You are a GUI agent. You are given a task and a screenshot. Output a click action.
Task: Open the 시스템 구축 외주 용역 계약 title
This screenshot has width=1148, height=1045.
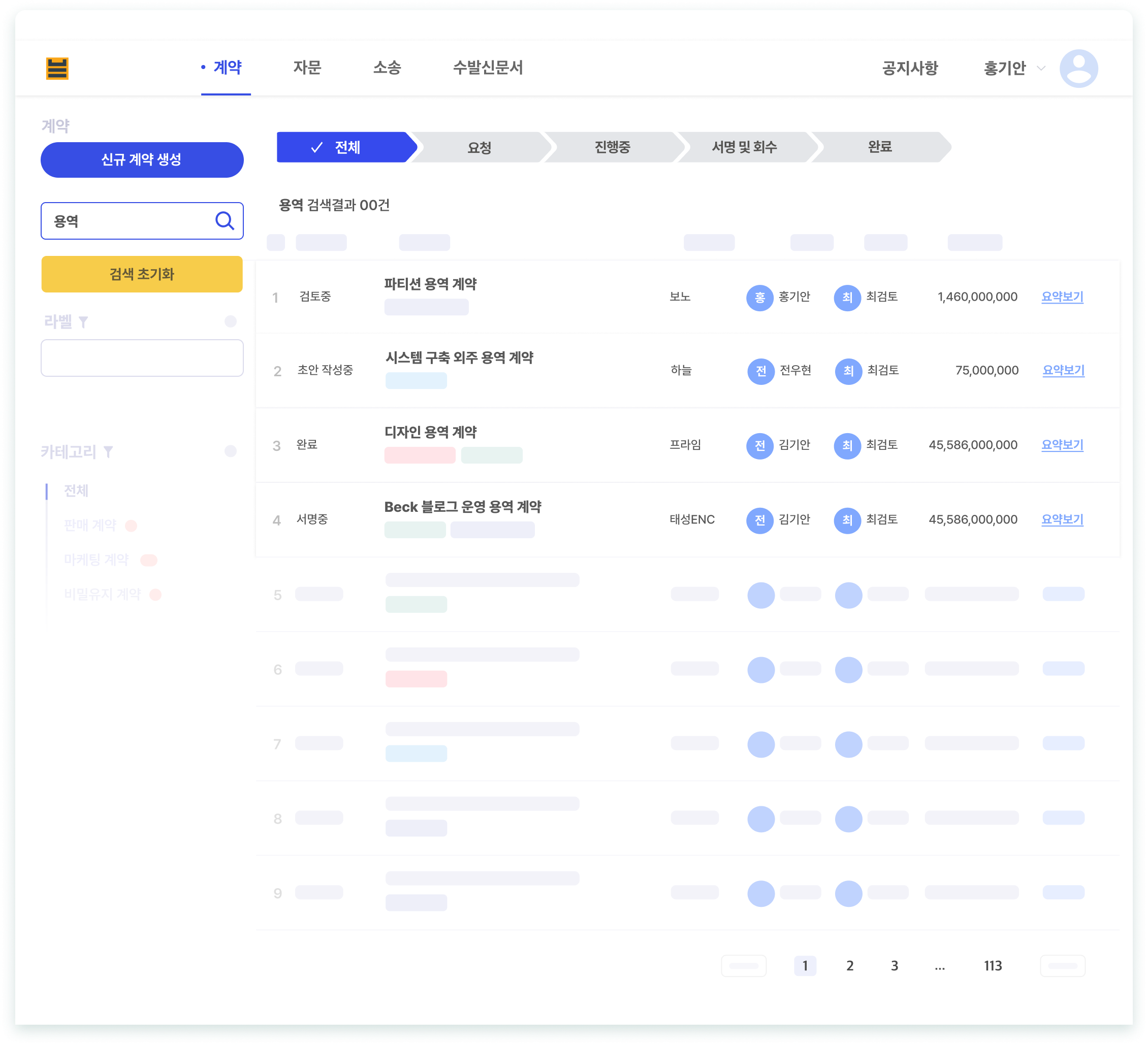pos(459,358)
